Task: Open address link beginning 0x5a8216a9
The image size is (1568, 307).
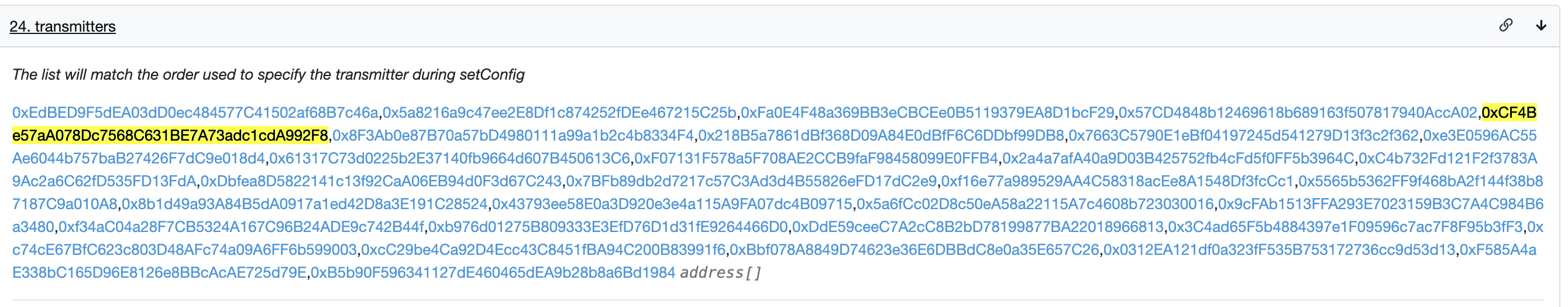Action: [x=559, y=113]
